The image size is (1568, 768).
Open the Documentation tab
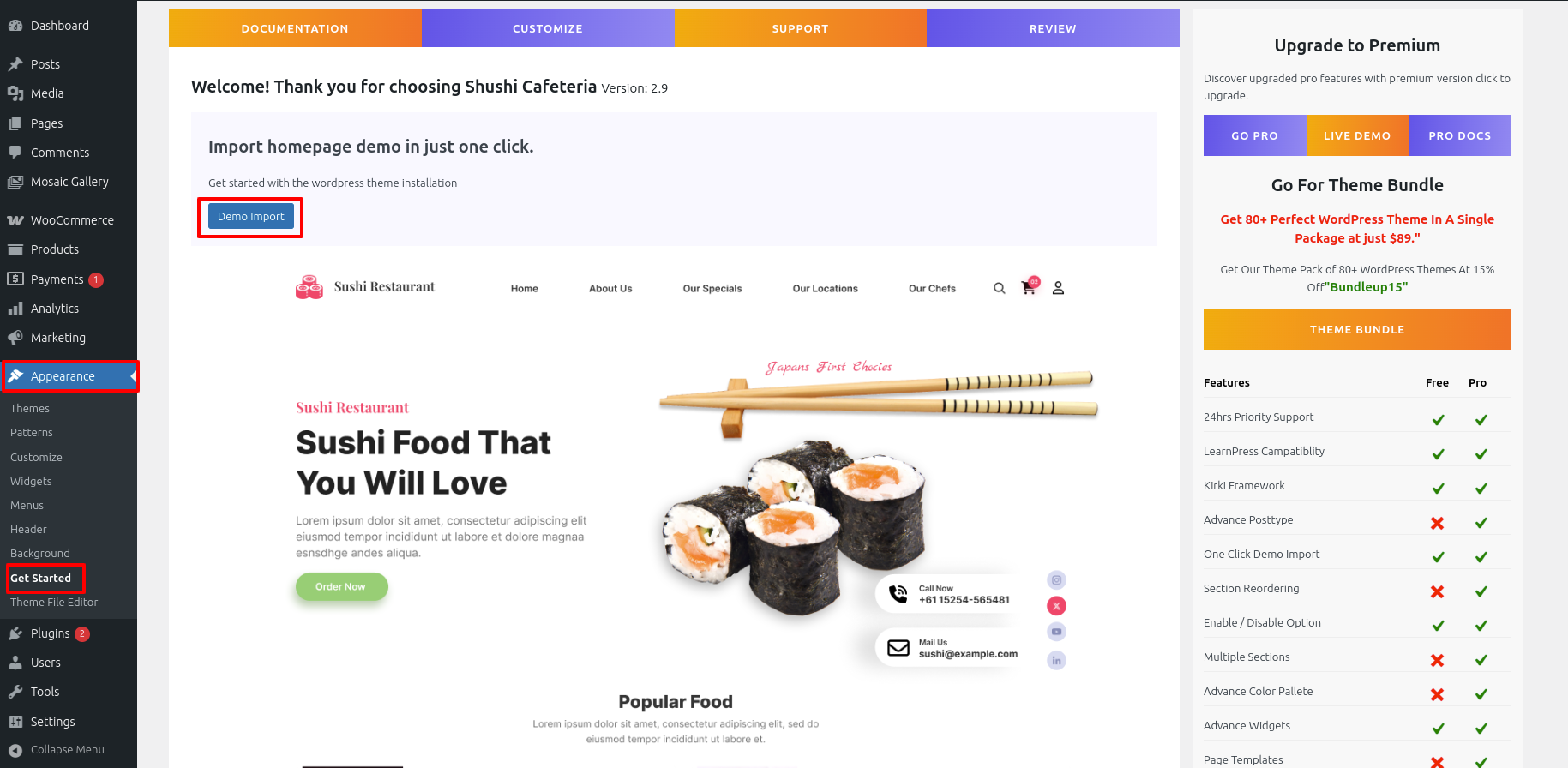(295, 28)
